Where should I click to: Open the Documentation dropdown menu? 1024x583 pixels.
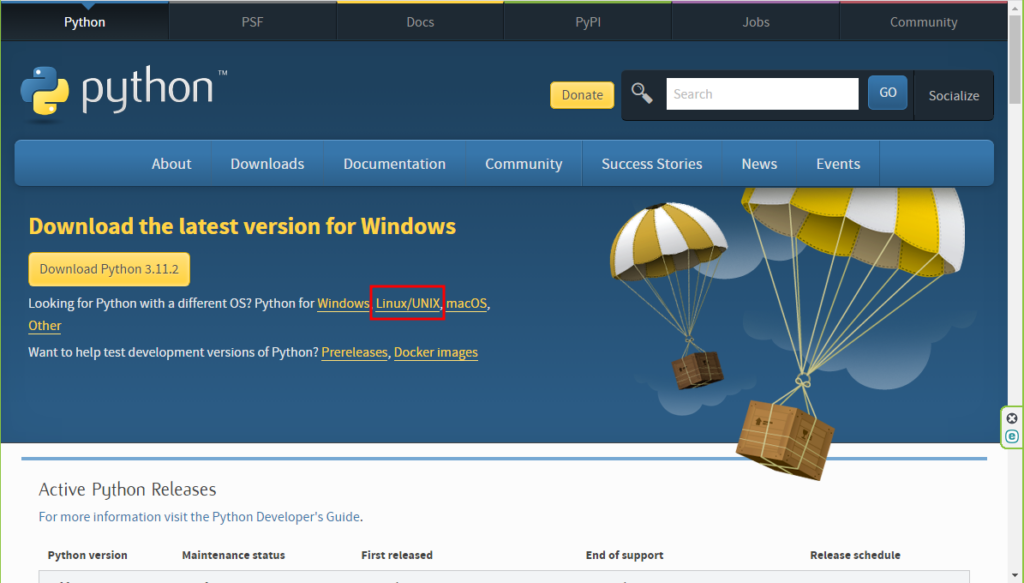pyautogui.click(x=394, y=163)
